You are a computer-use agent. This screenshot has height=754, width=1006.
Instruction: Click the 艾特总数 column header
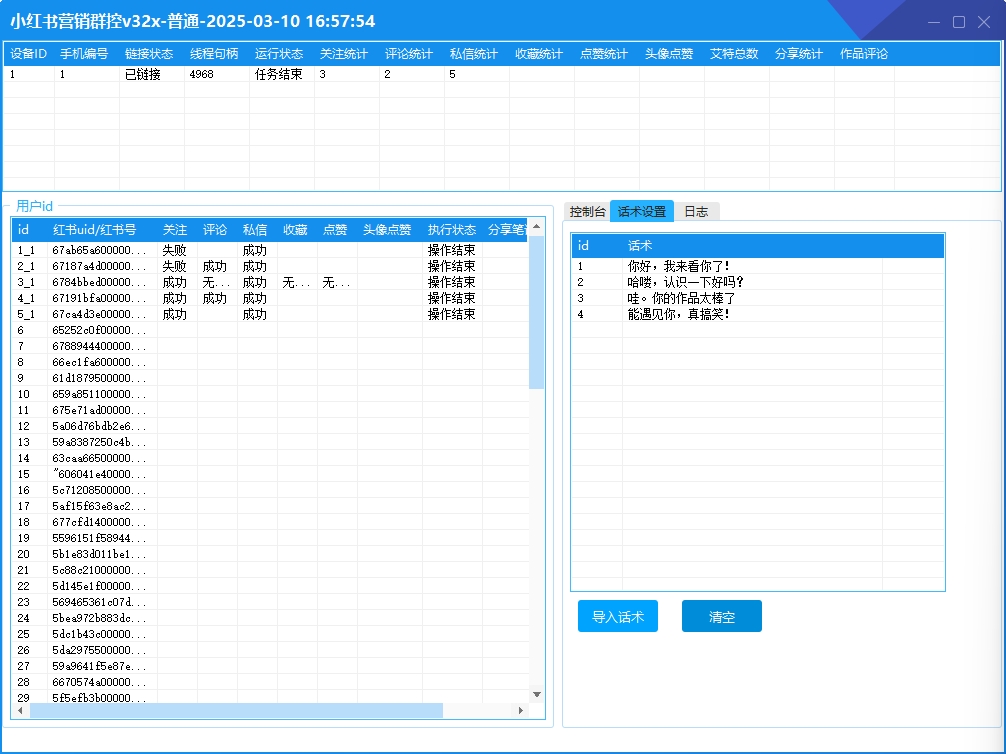point(734,54)
